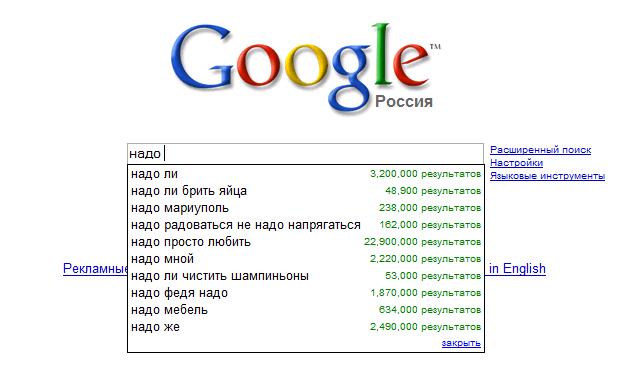This screenshot has height=374, width=636.
Task: Choose suggestion "надо мебель"
Action: (x=306, y=310)
